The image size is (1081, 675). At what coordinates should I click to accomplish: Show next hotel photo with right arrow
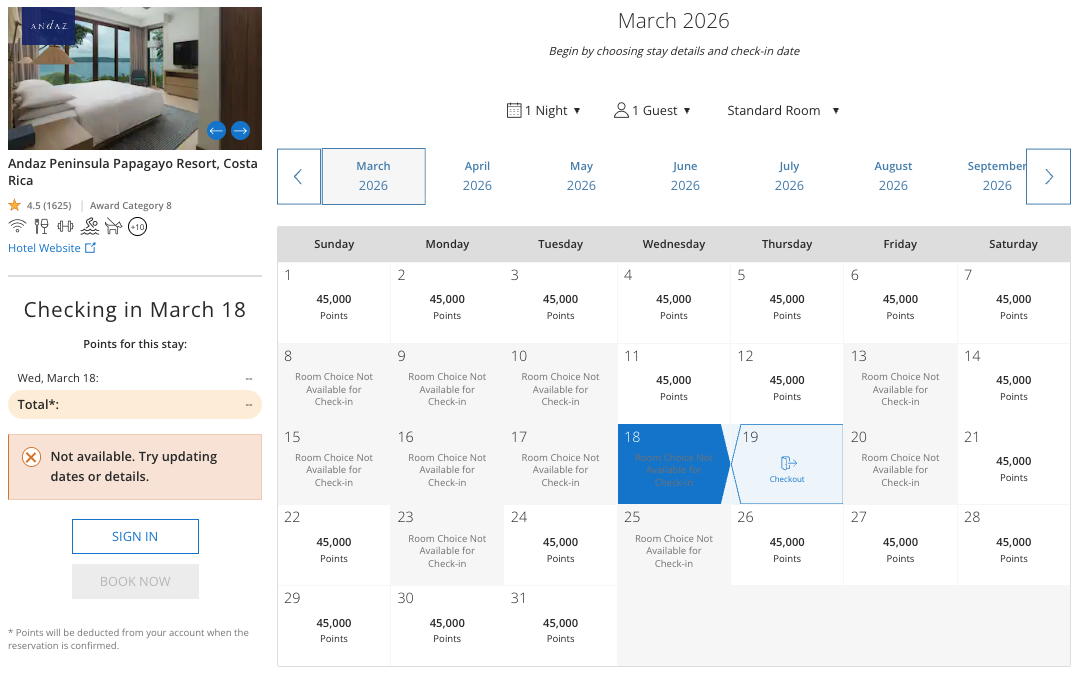[x=241, y=130]
